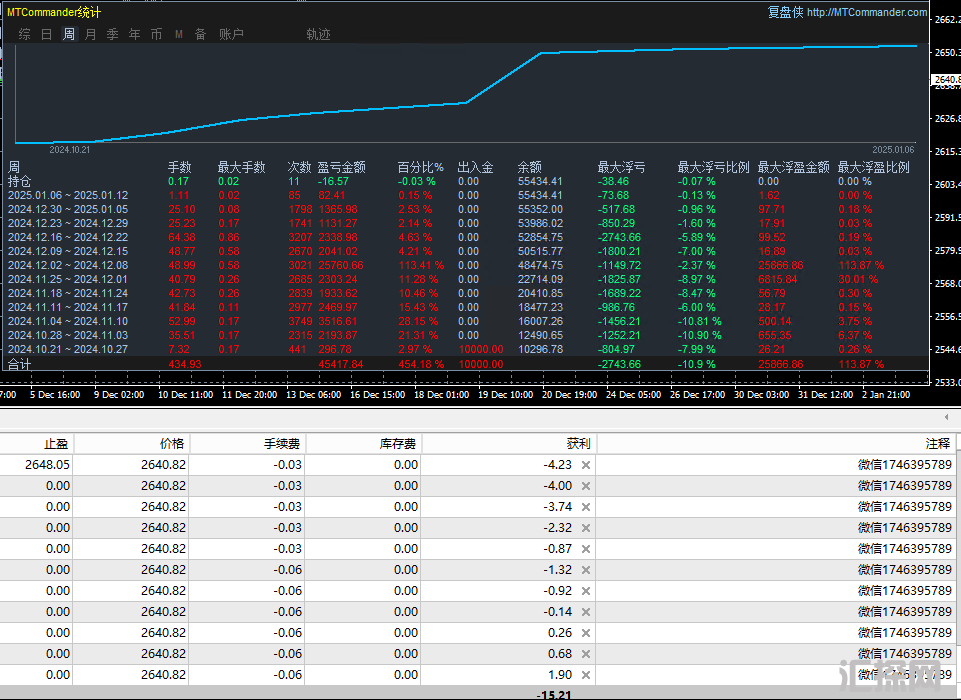Open the 账户 (account) tab

point(231,34)
